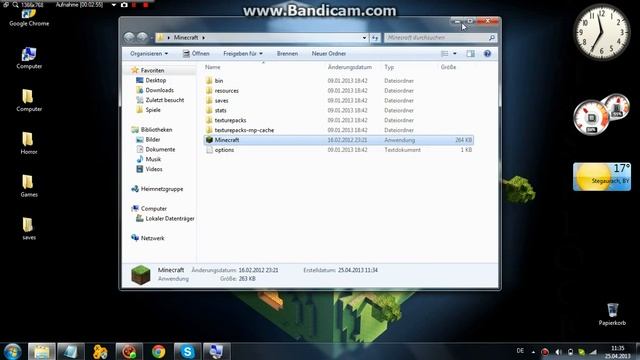Screen dimensions: 640x360
Task: Open the Papierkorb recycle bin
Action: tap(612, 314)
